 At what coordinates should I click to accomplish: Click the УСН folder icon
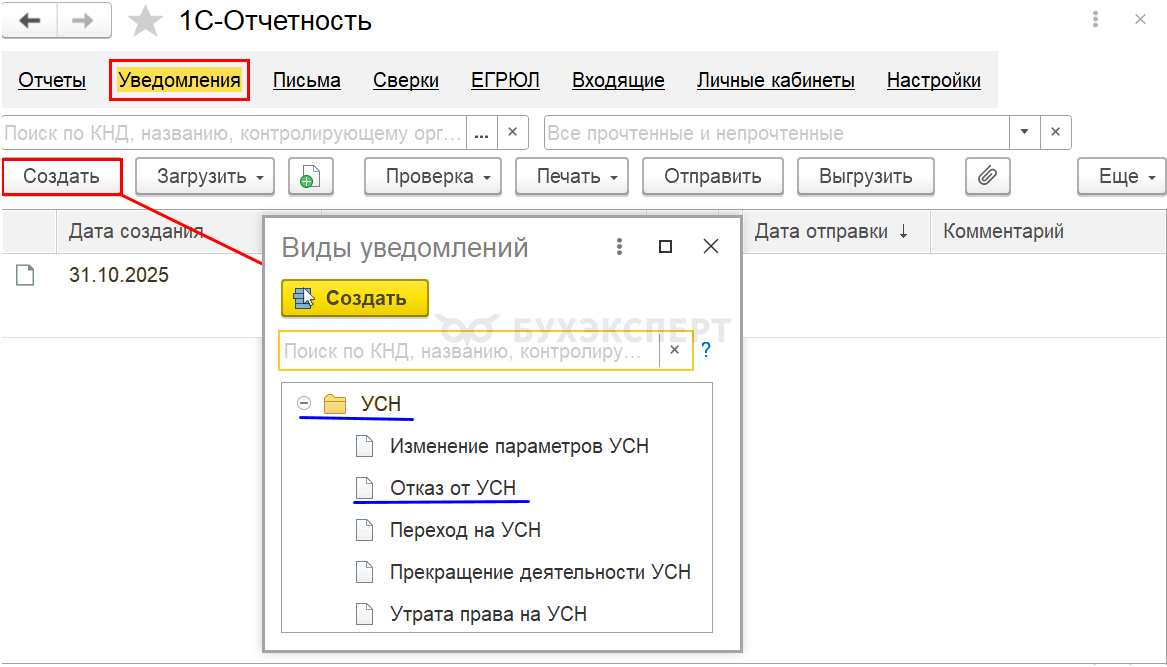pyautogui.click(x=336, y=404)
